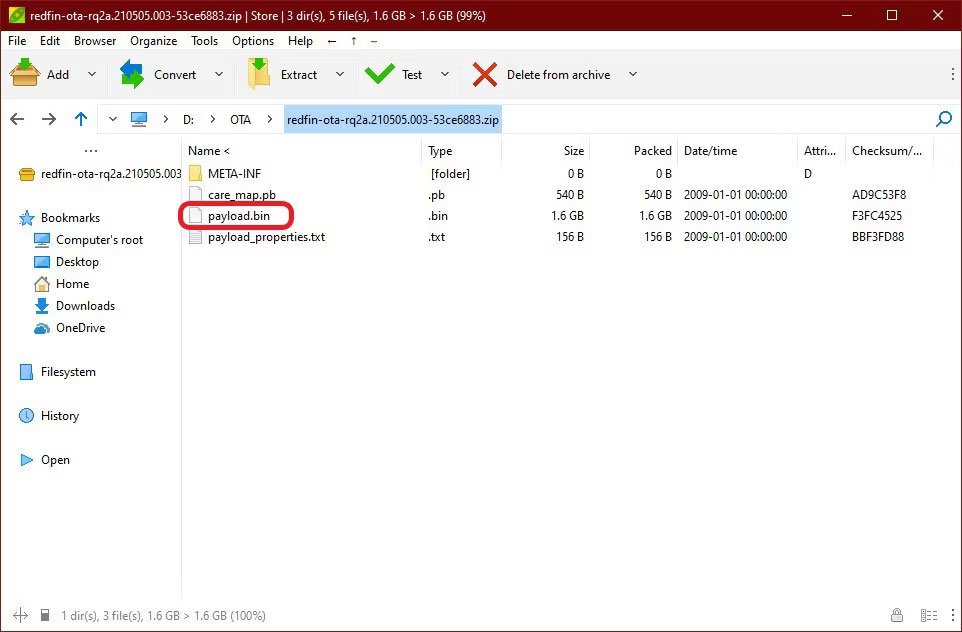Click the green Test checkmark icon
This screenshot has width=962, height=632.
[x=379, y=74]
